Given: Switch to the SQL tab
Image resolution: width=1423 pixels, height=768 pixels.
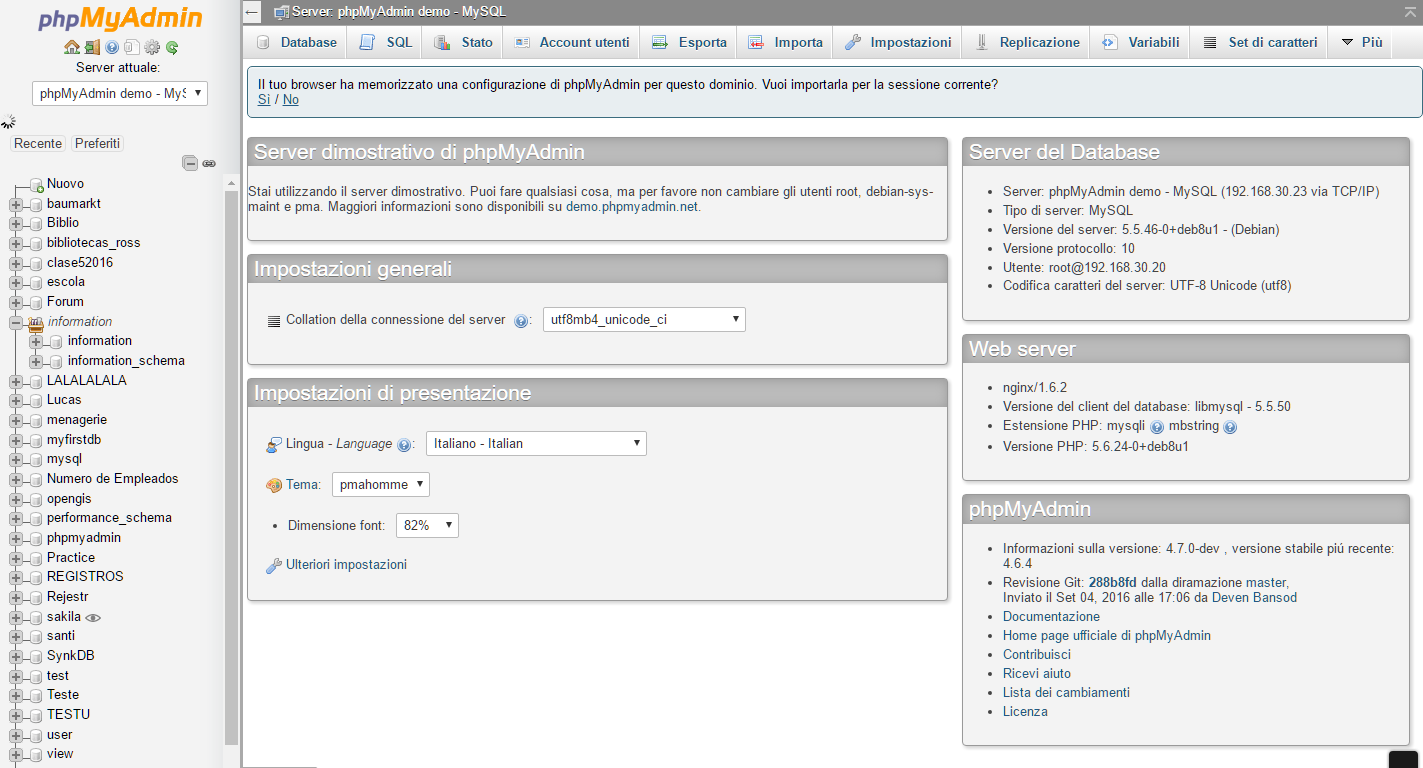Looking at the screenshot, I should pos(385,42).
